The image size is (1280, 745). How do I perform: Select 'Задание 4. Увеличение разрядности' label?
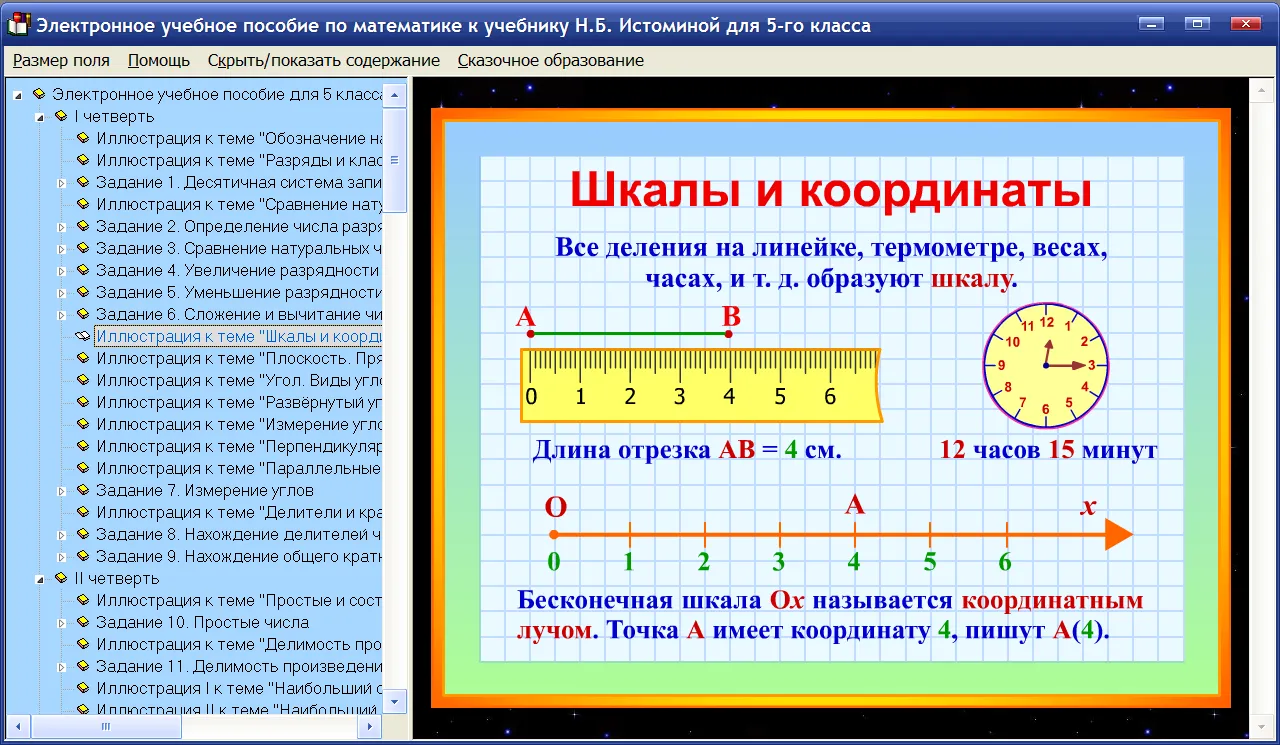click(x=239, y=270)
